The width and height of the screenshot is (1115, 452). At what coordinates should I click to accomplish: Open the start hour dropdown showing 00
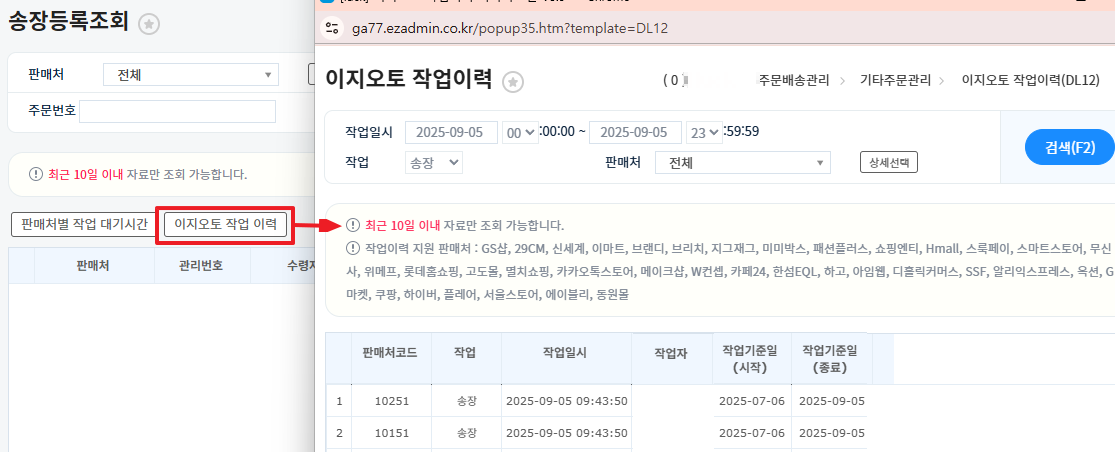[x=519, y=133]
